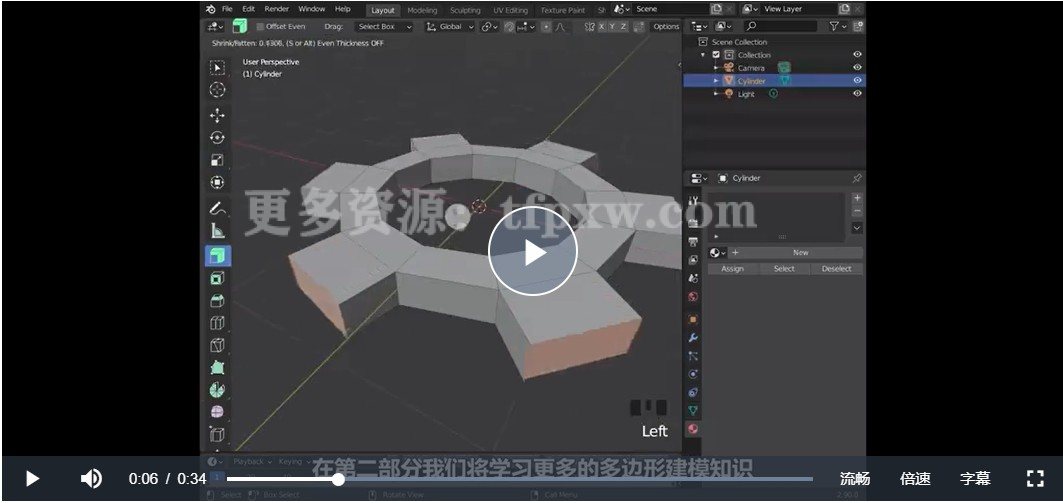Hide the Cylinder via eye icon
Viewport: 1063px width, 503px height.
point(857,80)
